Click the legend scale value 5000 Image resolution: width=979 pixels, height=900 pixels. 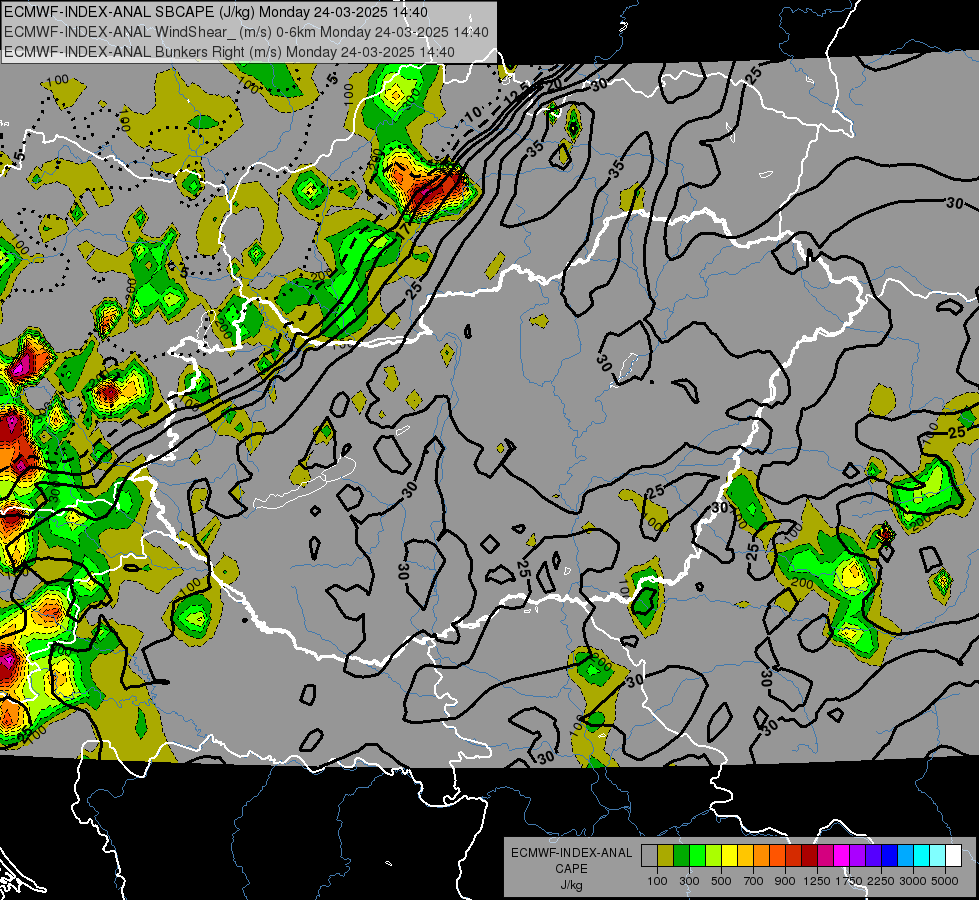[945, 881]
